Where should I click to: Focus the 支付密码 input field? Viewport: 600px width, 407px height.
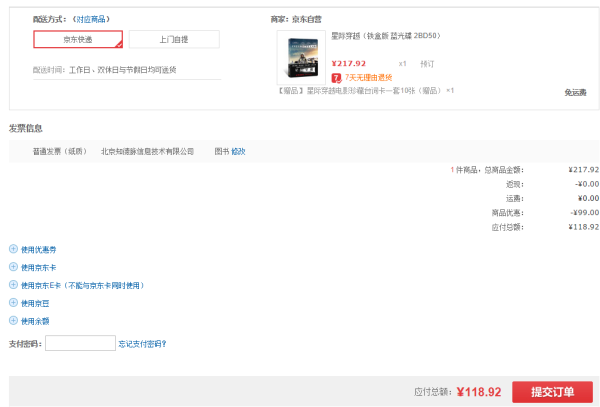(80, 343)
